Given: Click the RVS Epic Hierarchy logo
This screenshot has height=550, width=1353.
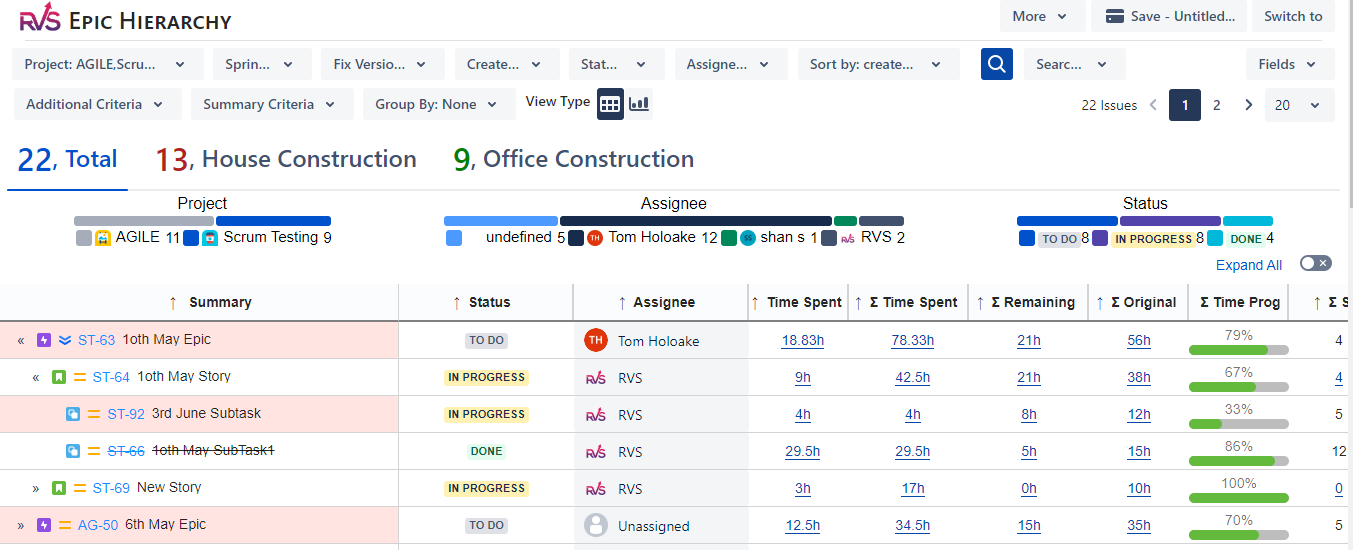Looking at the screenshot, I should point(125,19).
